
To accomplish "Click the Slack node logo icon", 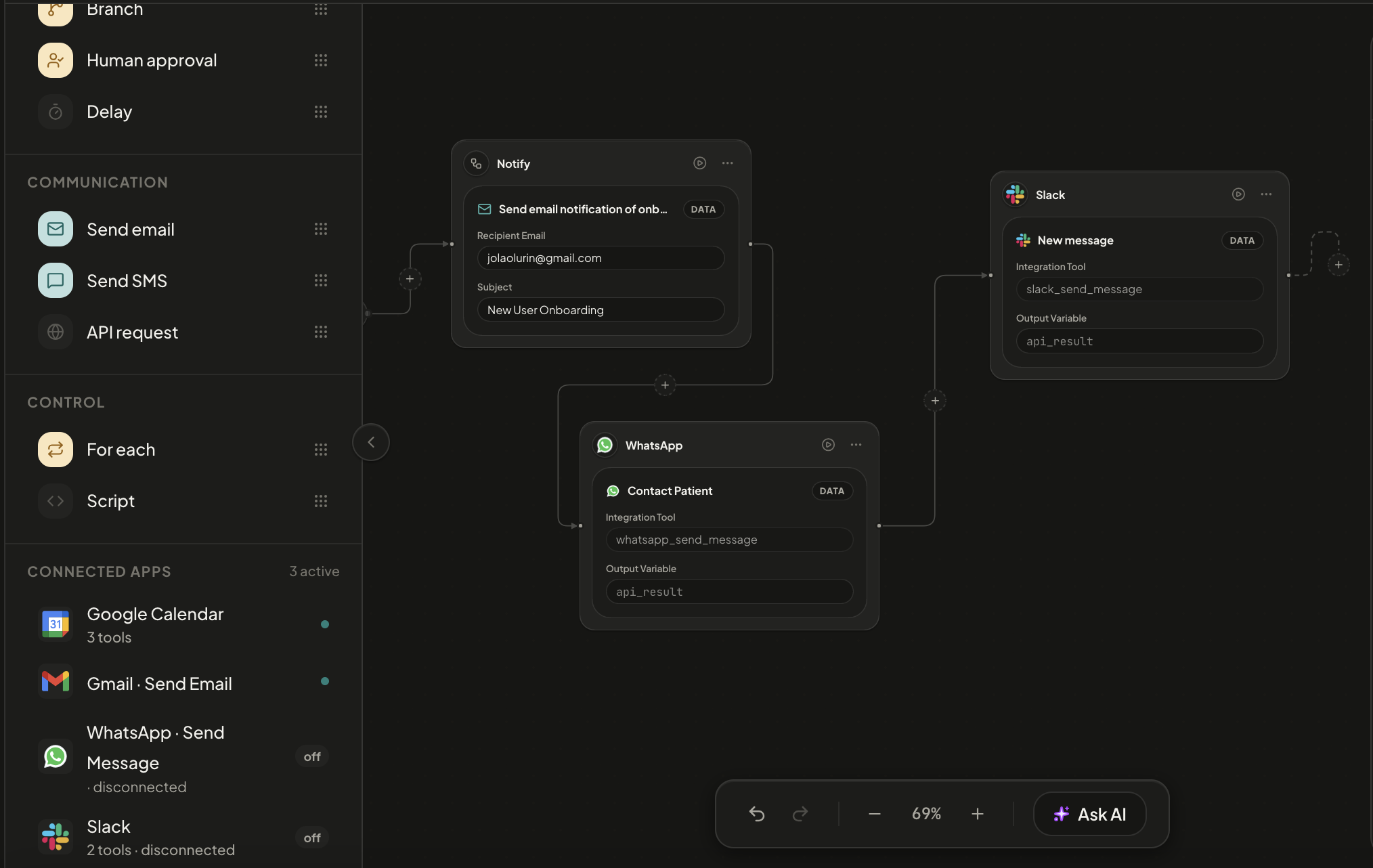I will tap(1016, 195).
